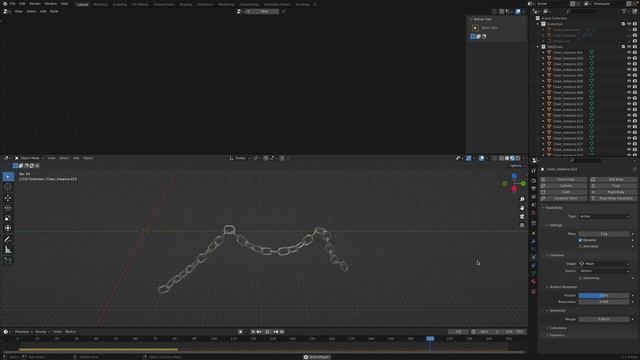Hide Chain_Instance.001 with its eye icon
The image size is (640, 360).
click(629, 53)
